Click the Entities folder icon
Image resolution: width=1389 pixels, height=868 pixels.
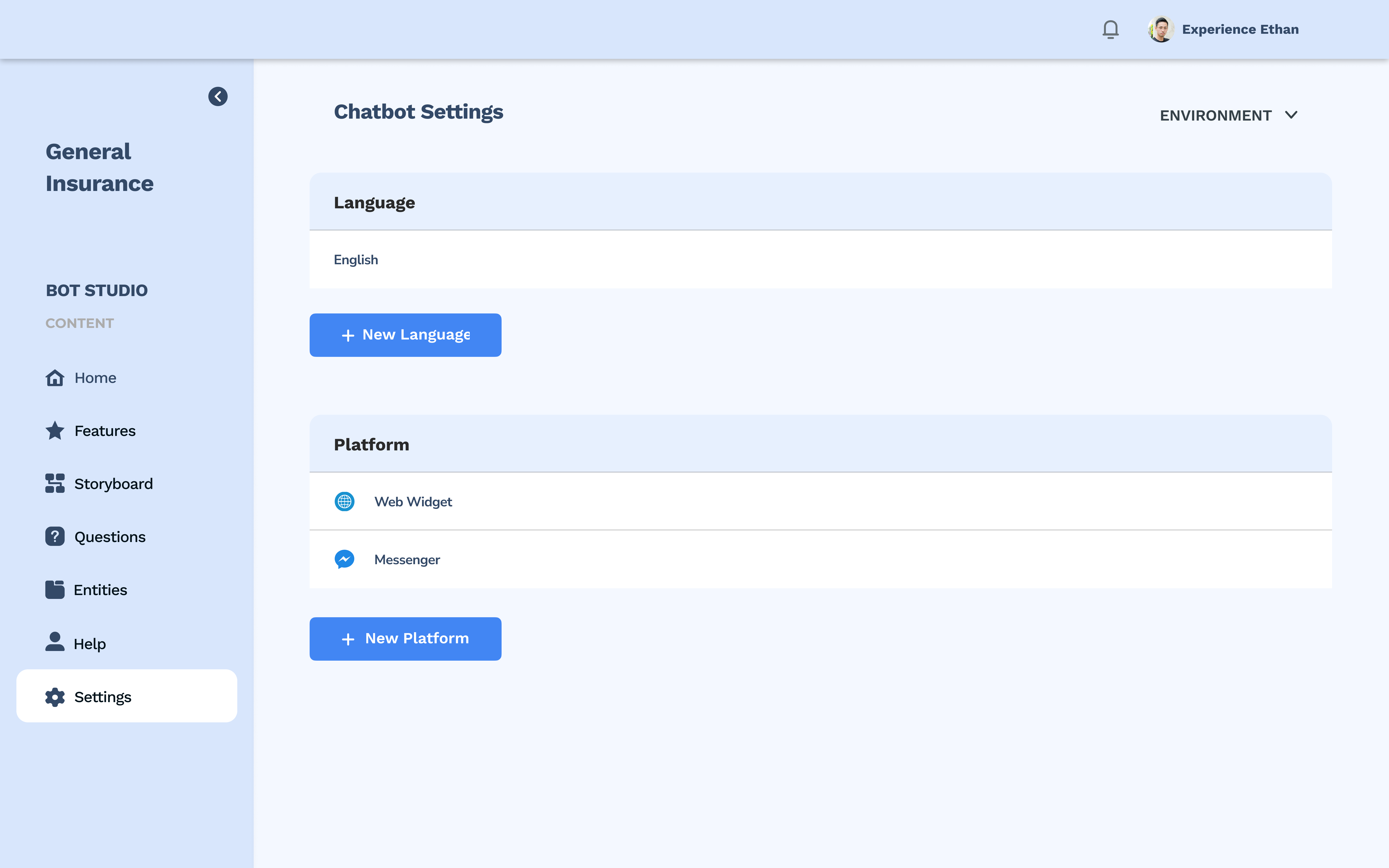pyautogui.click(x=55, y=590)
